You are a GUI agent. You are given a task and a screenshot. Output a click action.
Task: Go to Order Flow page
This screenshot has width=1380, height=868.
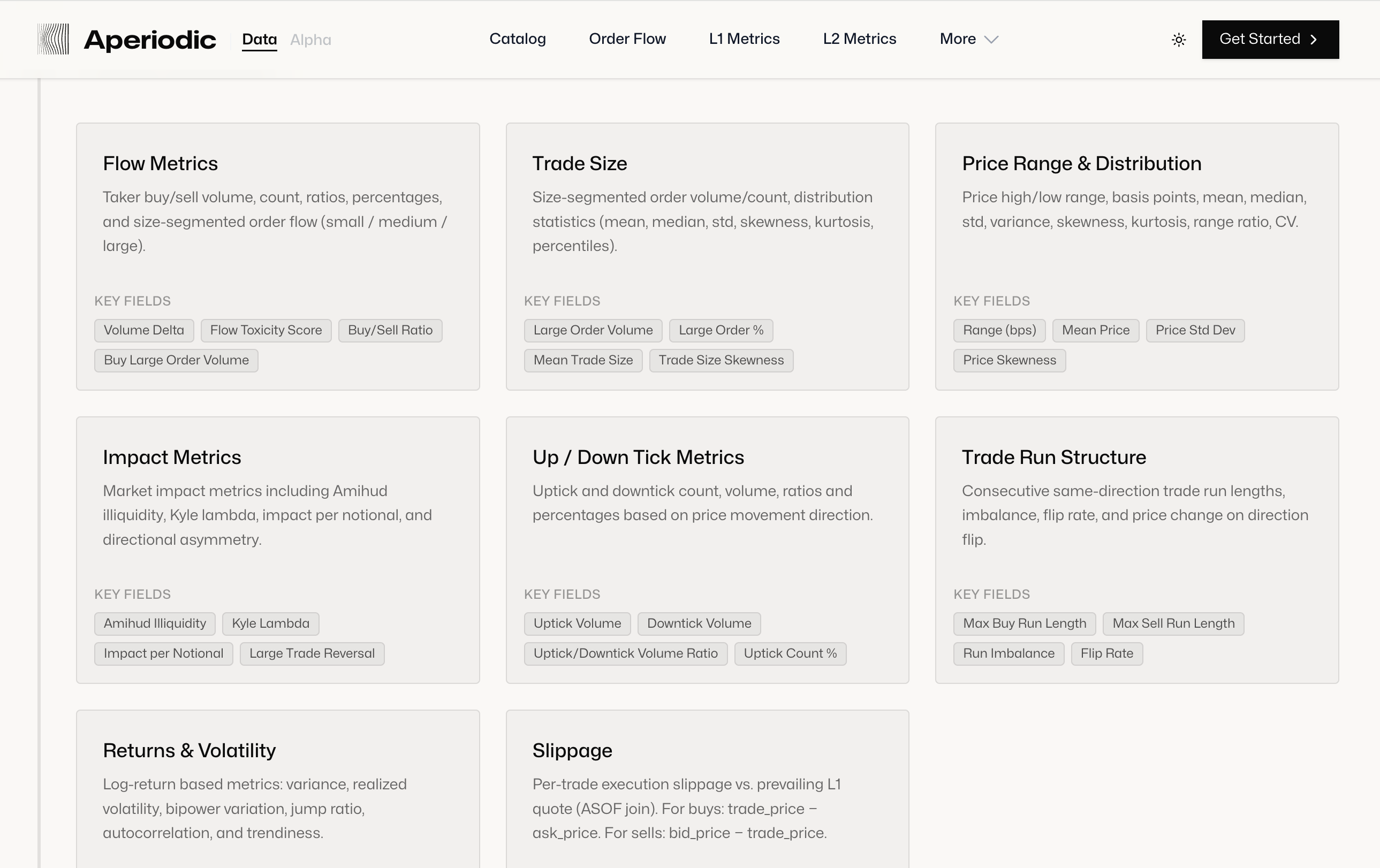coord(627,39)
